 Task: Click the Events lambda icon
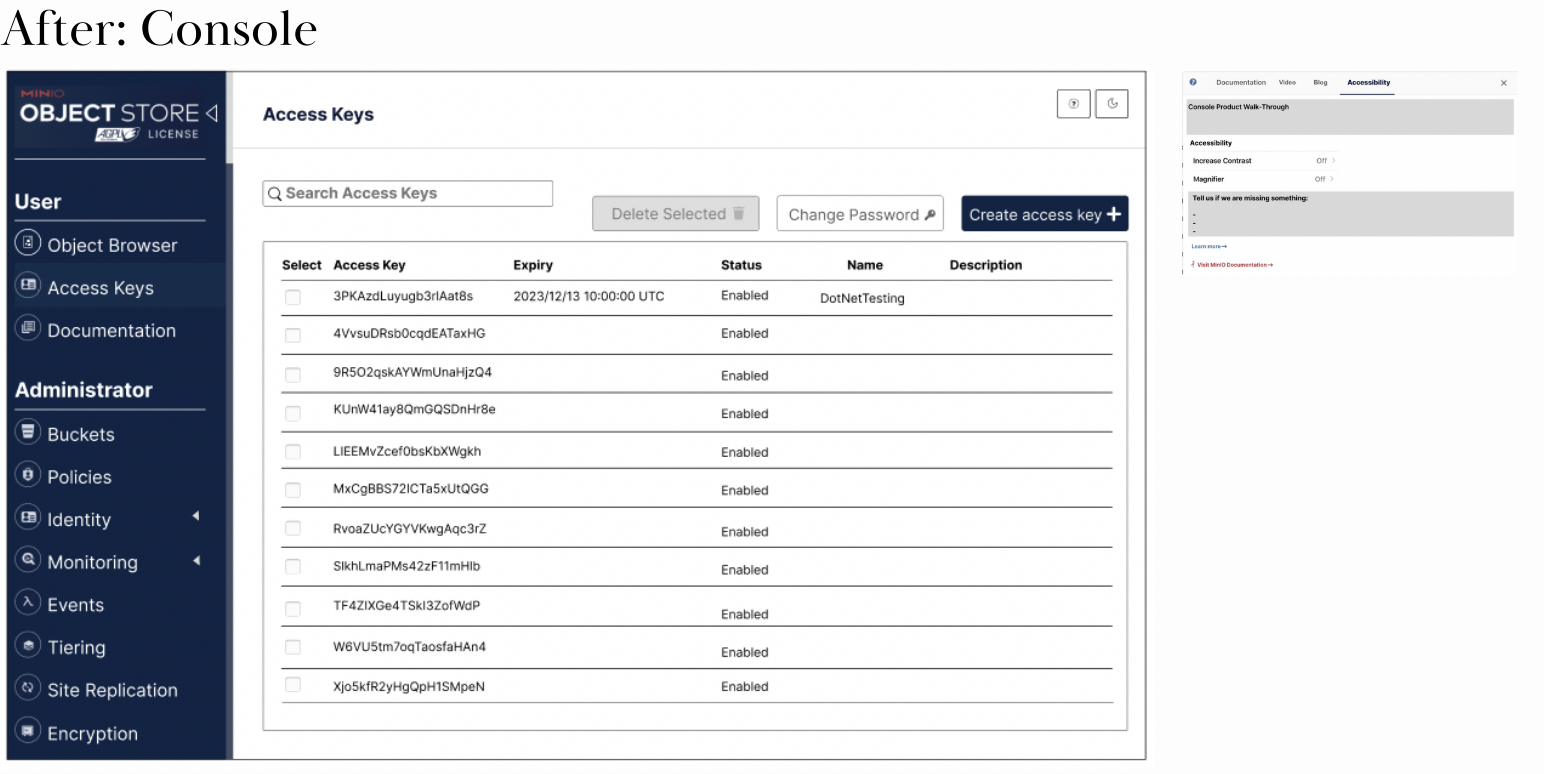28,603
